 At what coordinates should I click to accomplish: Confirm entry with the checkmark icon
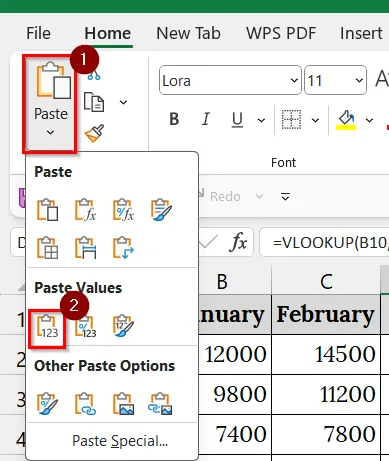tap(208, 242)
